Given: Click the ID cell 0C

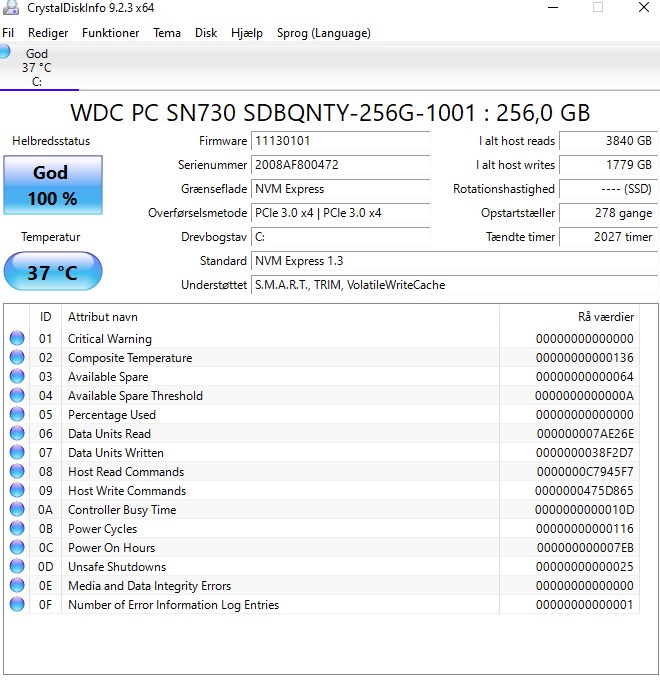Looking at the screenshot, I should click(x=46, y=548).
